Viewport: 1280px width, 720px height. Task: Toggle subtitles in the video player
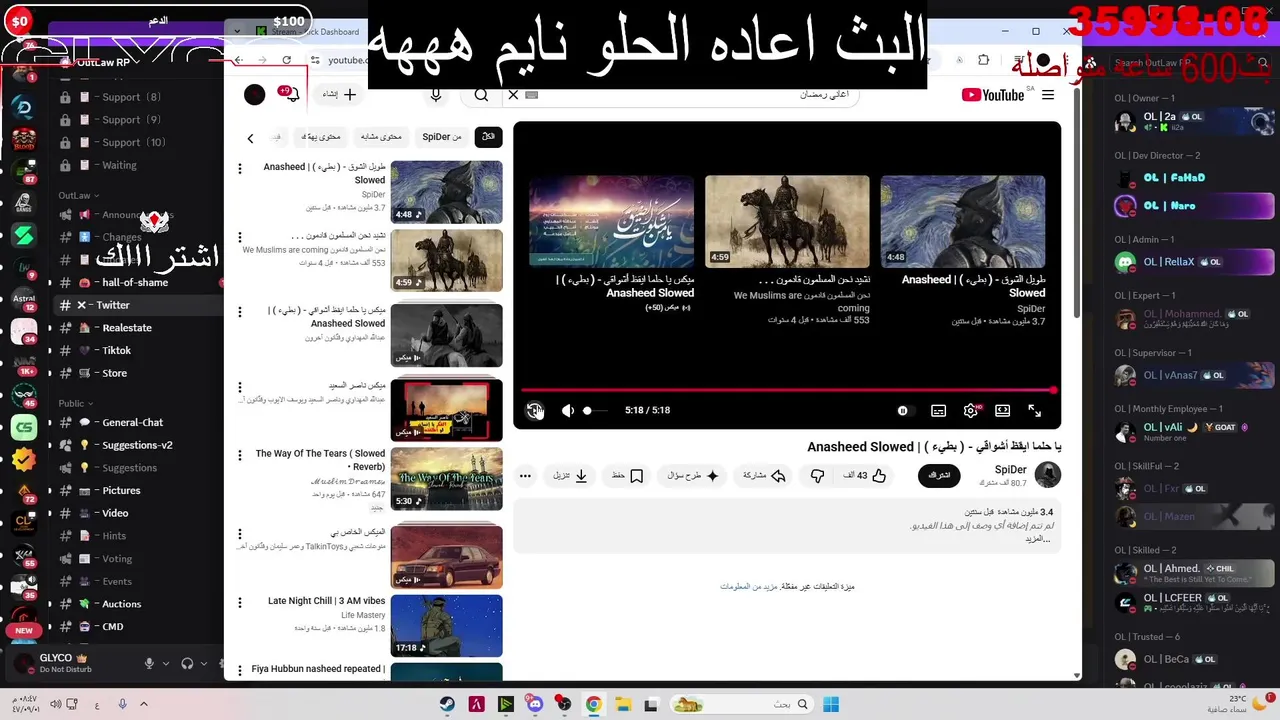pyautogui.click(x=938, y=410)
